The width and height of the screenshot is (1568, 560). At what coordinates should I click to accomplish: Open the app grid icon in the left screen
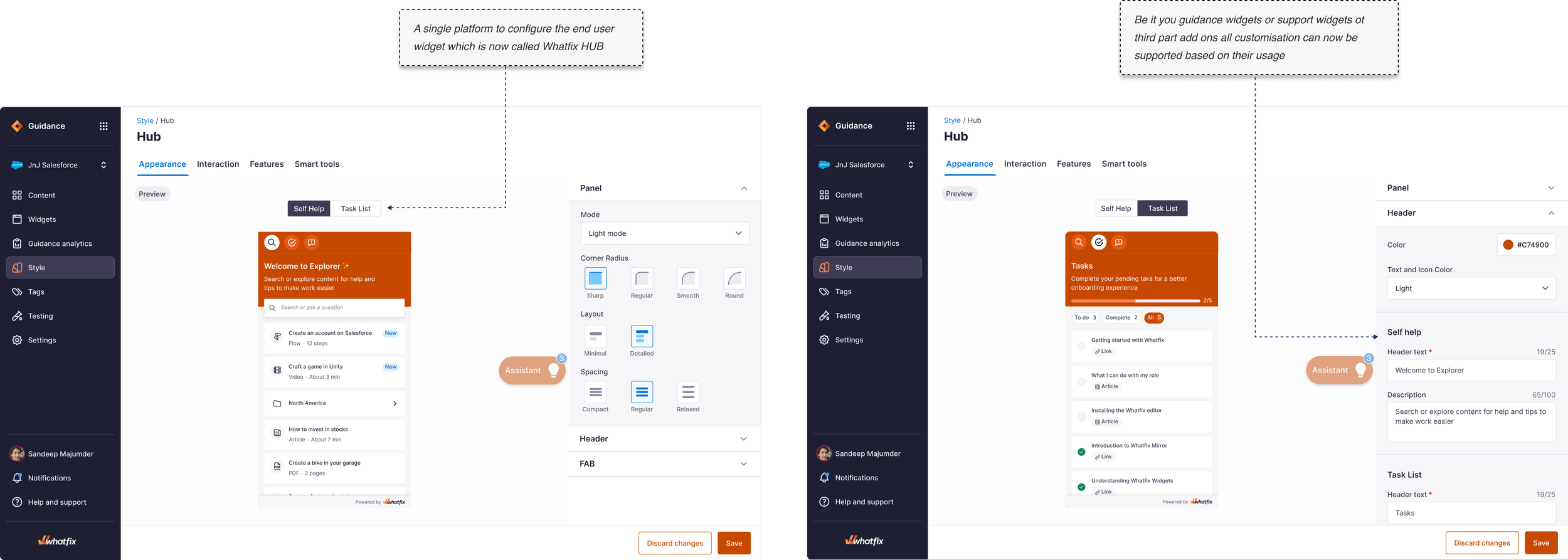103,126
